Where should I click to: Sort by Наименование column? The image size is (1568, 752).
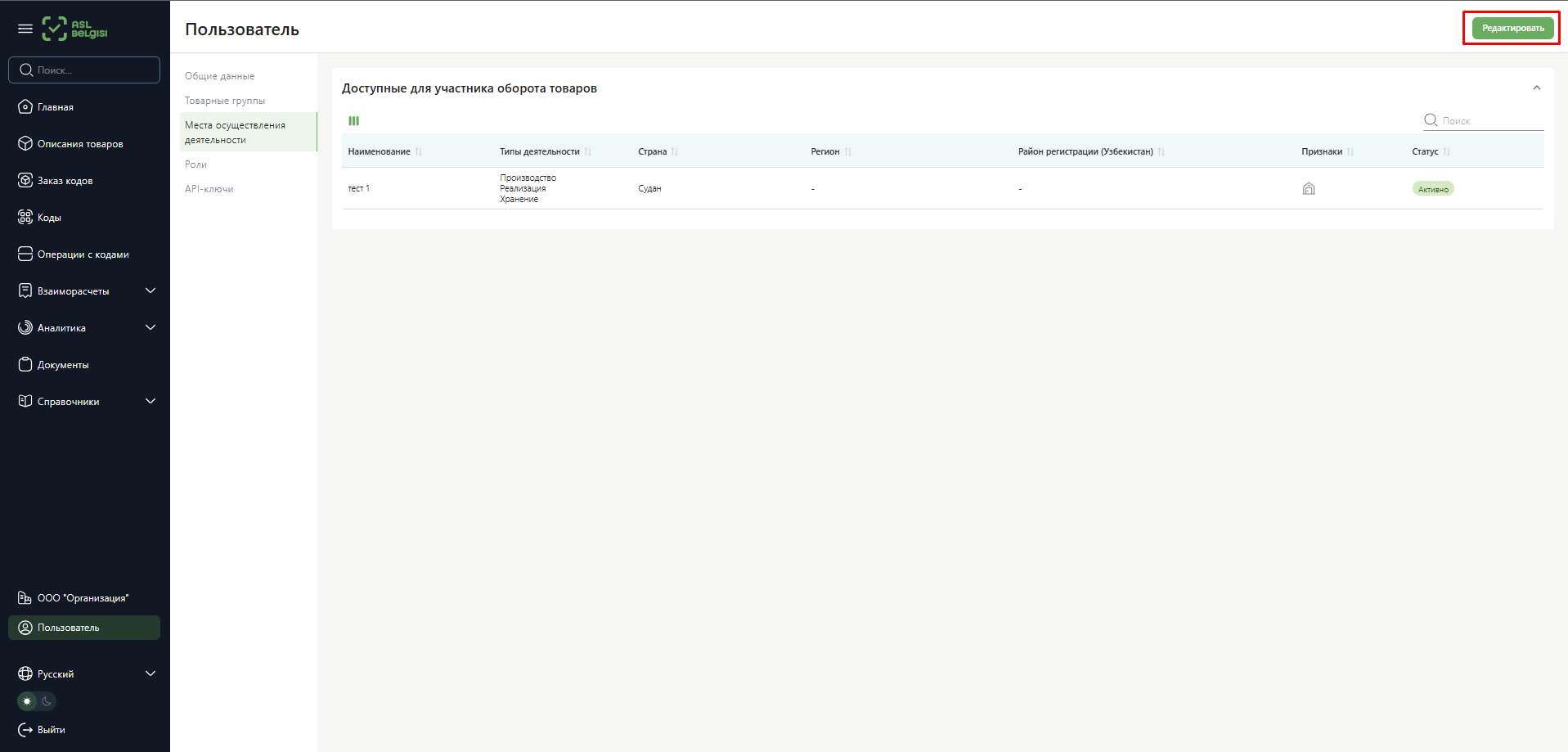(x=418, y=151)
